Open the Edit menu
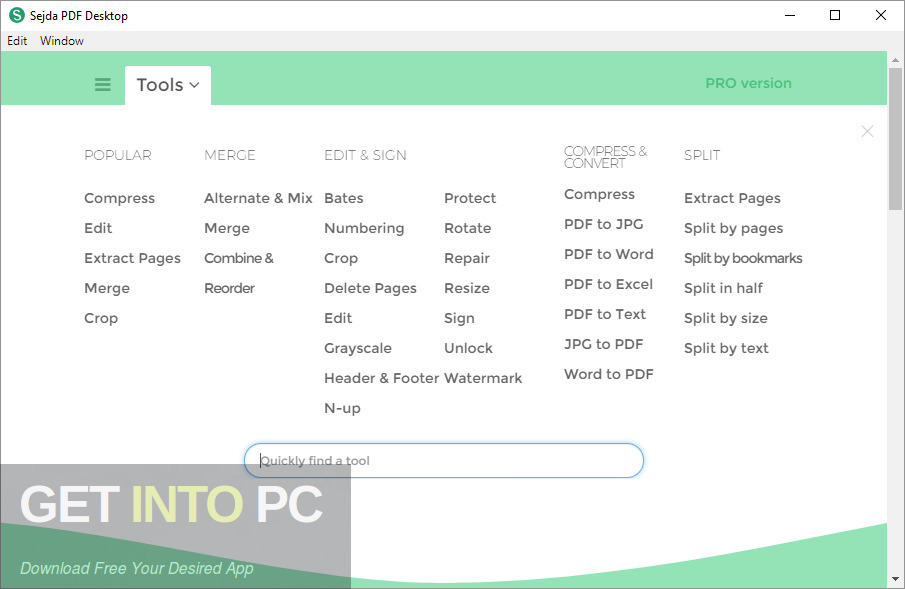The image size is (905, 589). [x=17, y=40]
